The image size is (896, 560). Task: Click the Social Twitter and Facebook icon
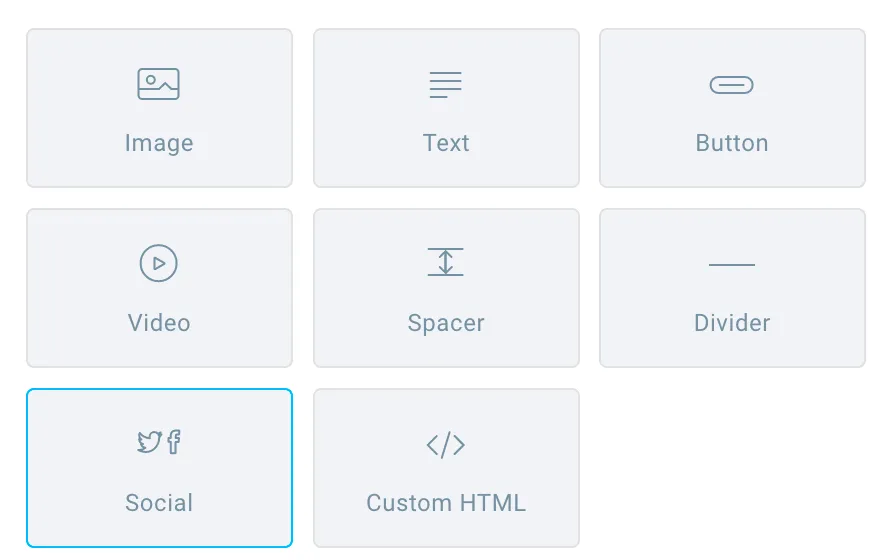[159, 442]
